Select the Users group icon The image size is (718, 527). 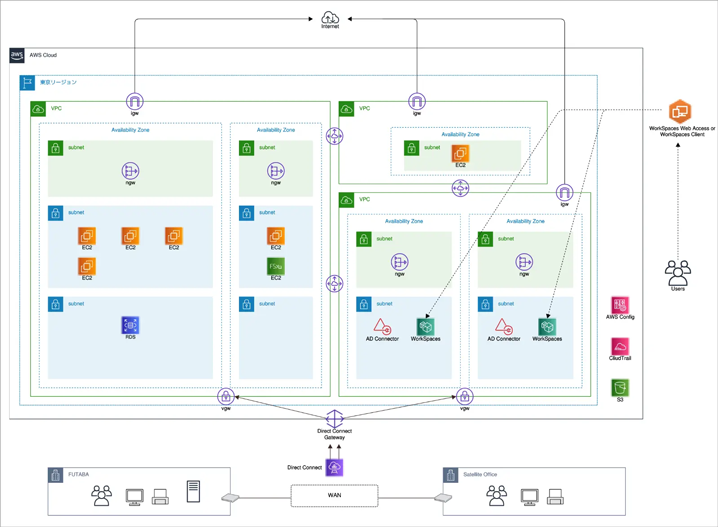pyautogui.click(x=678, y=271)
